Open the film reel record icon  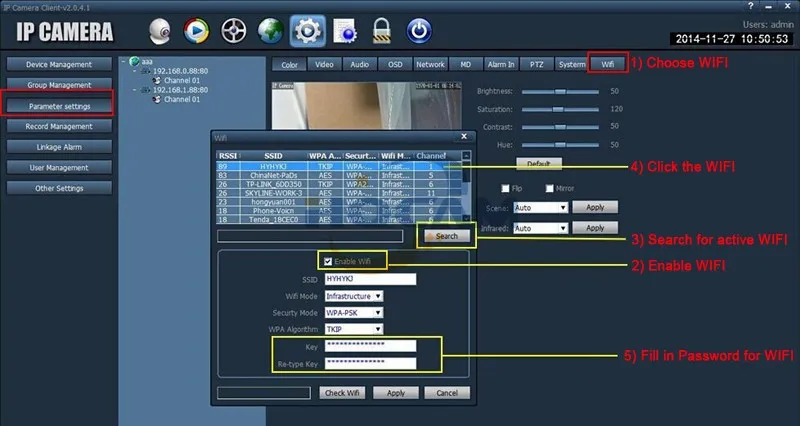[x=234, y=31]
